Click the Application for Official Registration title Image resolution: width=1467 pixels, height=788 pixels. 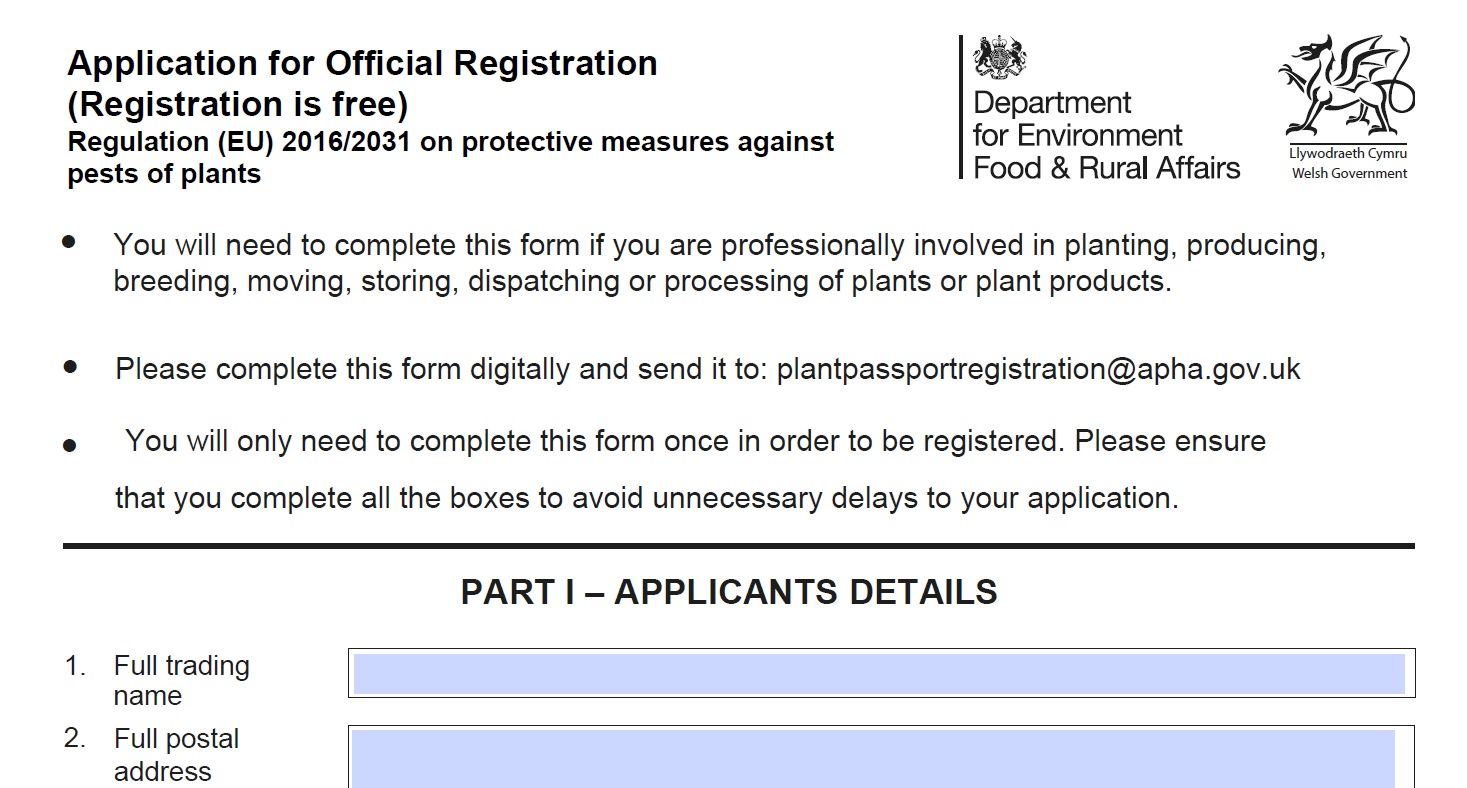click(362, 64)
